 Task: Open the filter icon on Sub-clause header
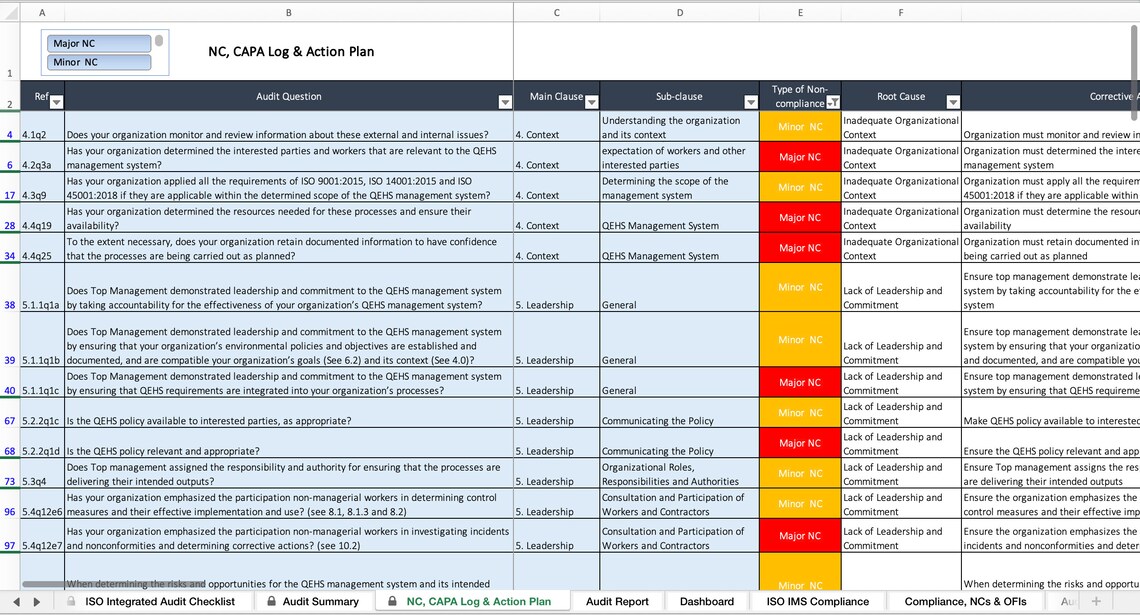749,102
